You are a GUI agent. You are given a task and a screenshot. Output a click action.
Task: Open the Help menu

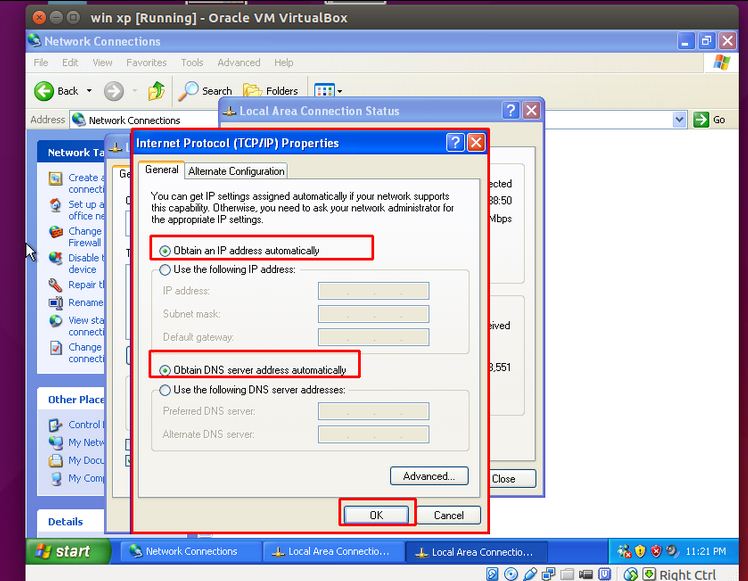coord(283,62)
